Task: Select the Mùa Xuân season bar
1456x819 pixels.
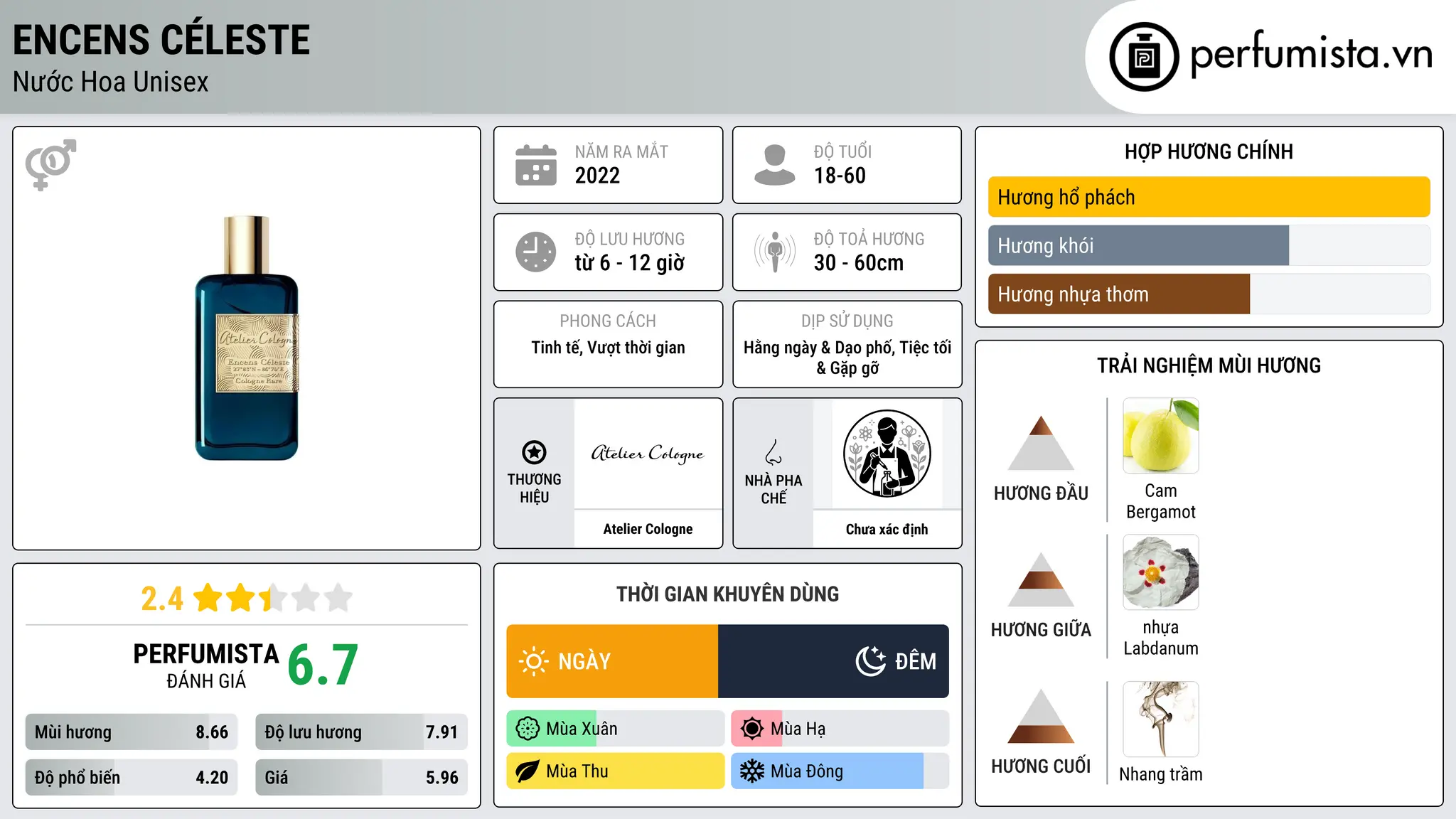Action: coord(616,729)
